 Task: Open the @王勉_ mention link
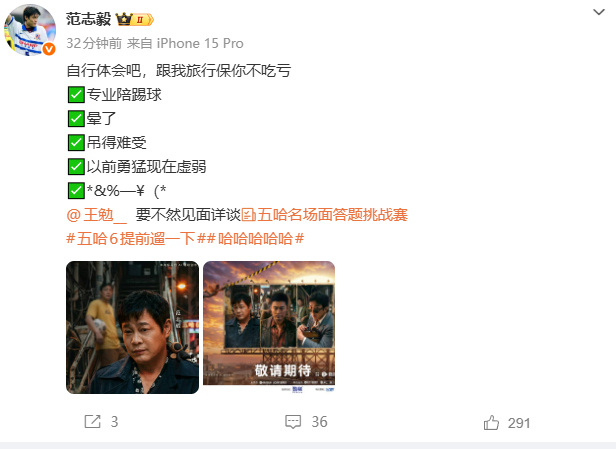point(97,215)
